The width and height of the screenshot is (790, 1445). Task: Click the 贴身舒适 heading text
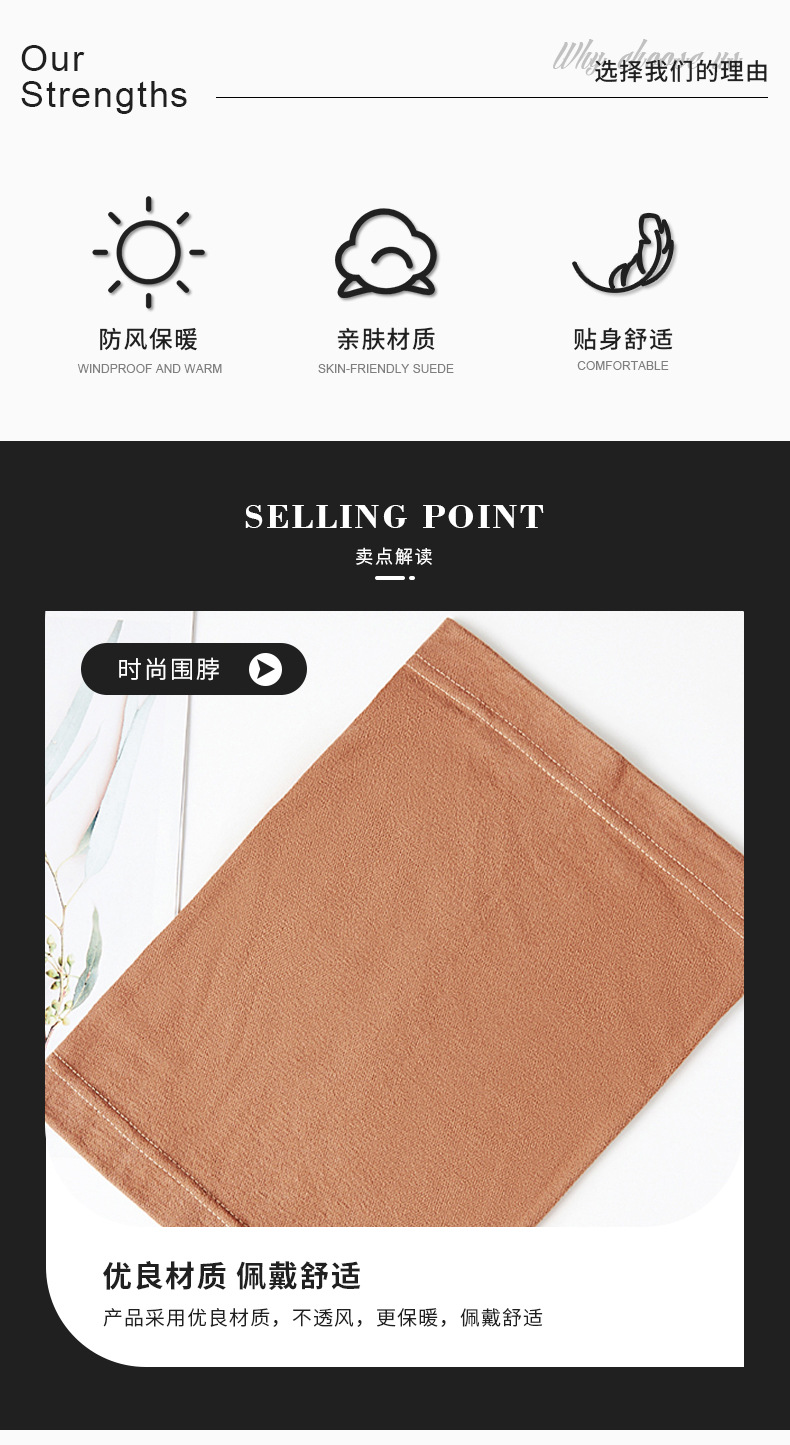click(x=623, y=339)
